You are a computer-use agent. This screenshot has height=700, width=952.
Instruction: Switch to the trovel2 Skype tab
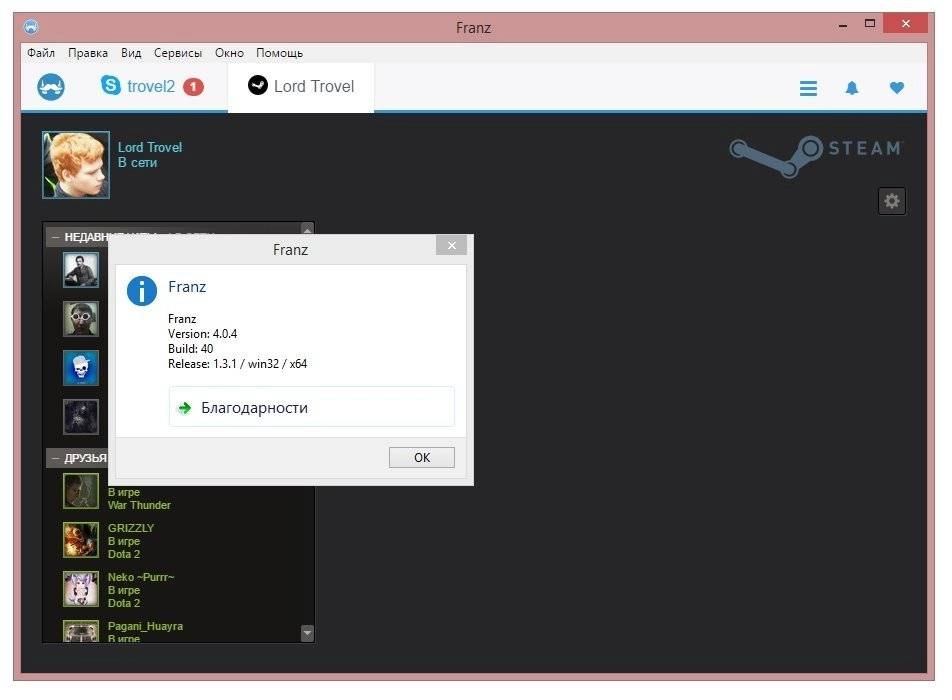click(x=151, y=86)
